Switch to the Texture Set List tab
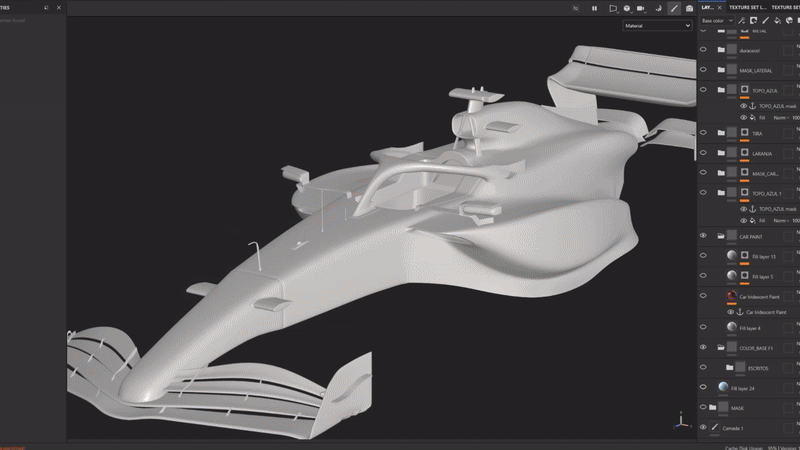Viewport: 800px width, 450px height. pos(747,7)
